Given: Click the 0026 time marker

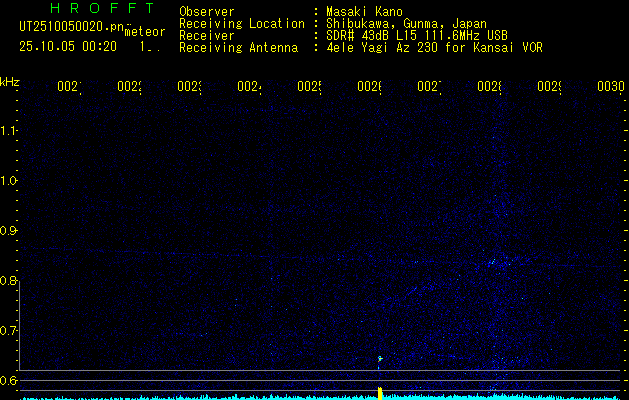Looking at the screenshot, I should pos(369,86).
